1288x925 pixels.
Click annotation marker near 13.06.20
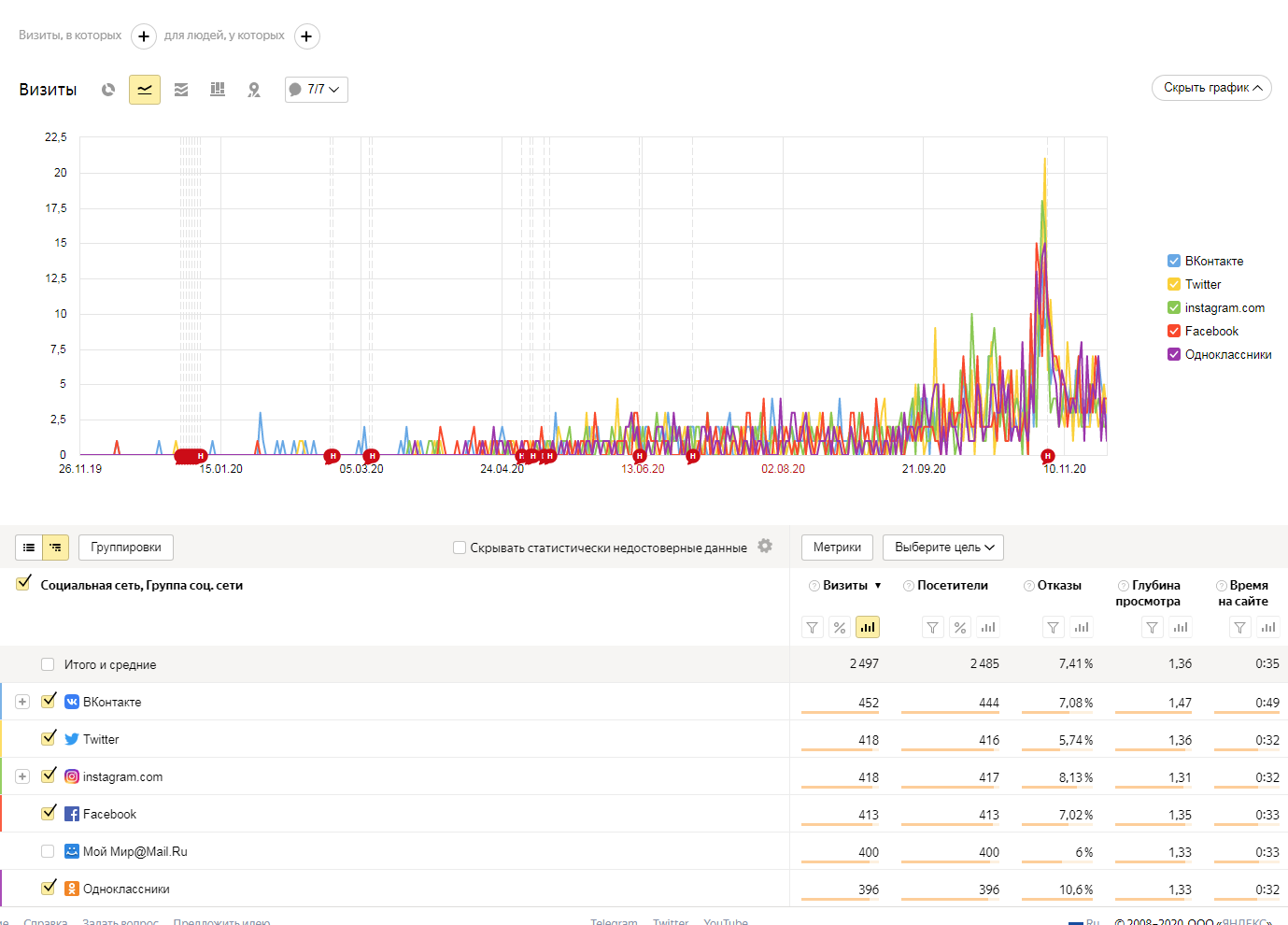640,456
